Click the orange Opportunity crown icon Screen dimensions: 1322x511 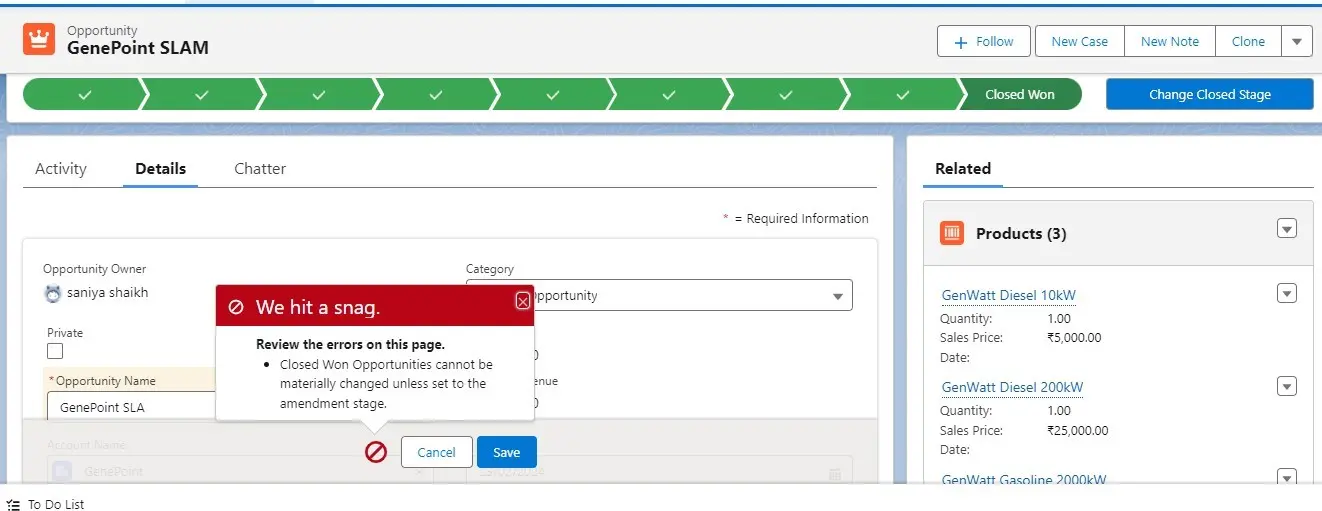pyautogui.click(x=39, y=39)
